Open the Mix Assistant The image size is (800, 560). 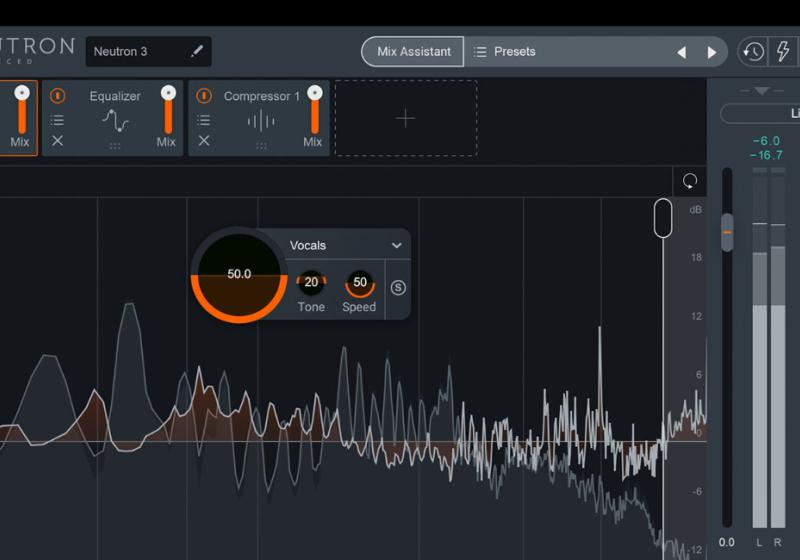point(413,52)
